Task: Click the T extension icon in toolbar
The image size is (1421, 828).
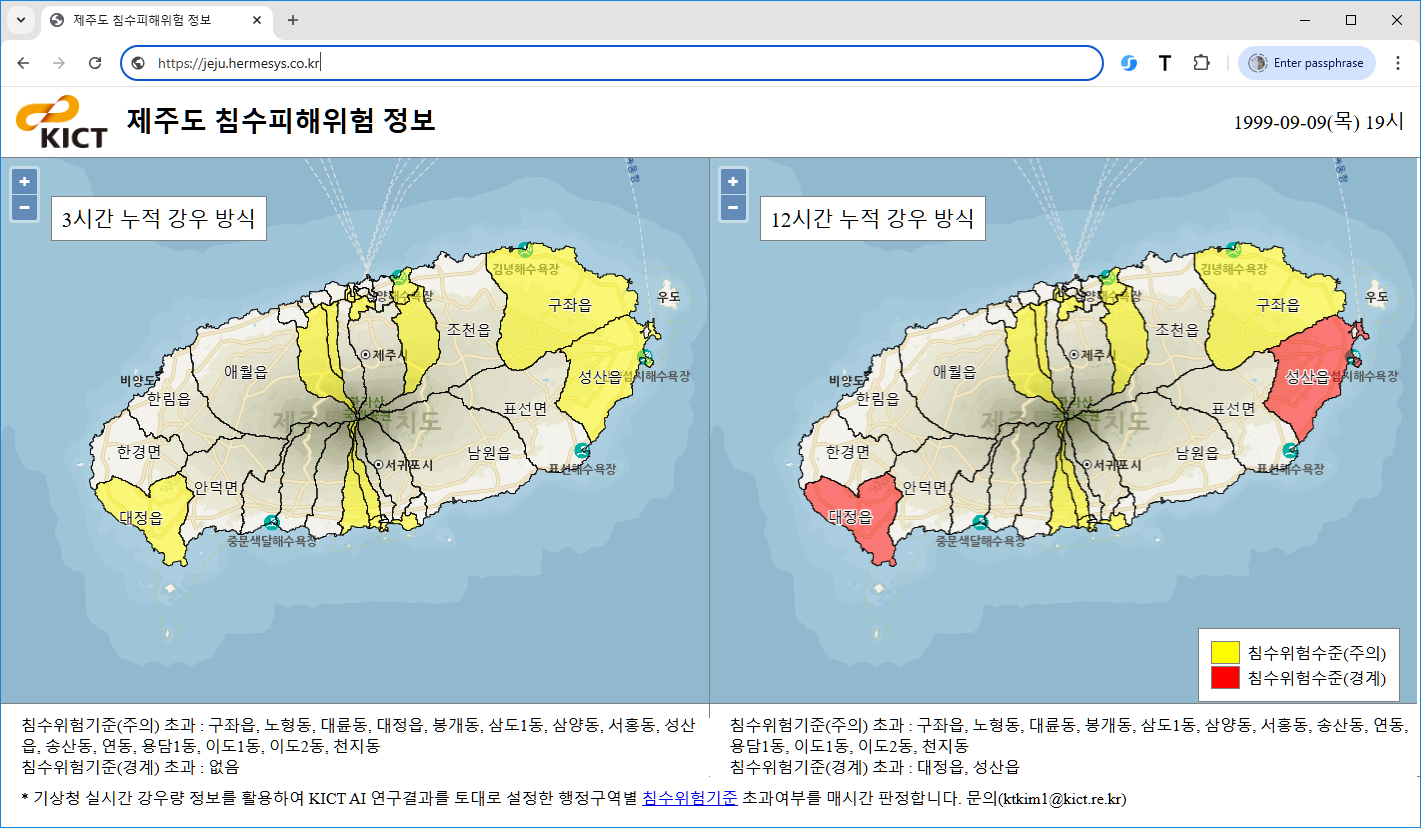Action: pyautogui.click(x=1165, y=63)
